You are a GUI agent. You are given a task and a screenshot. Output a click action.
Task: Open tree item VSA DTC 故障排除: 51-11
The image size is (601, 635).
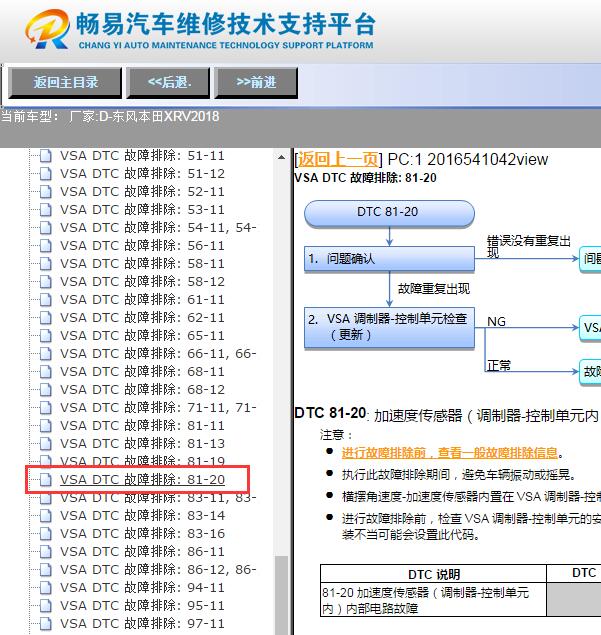coord(142,156)
